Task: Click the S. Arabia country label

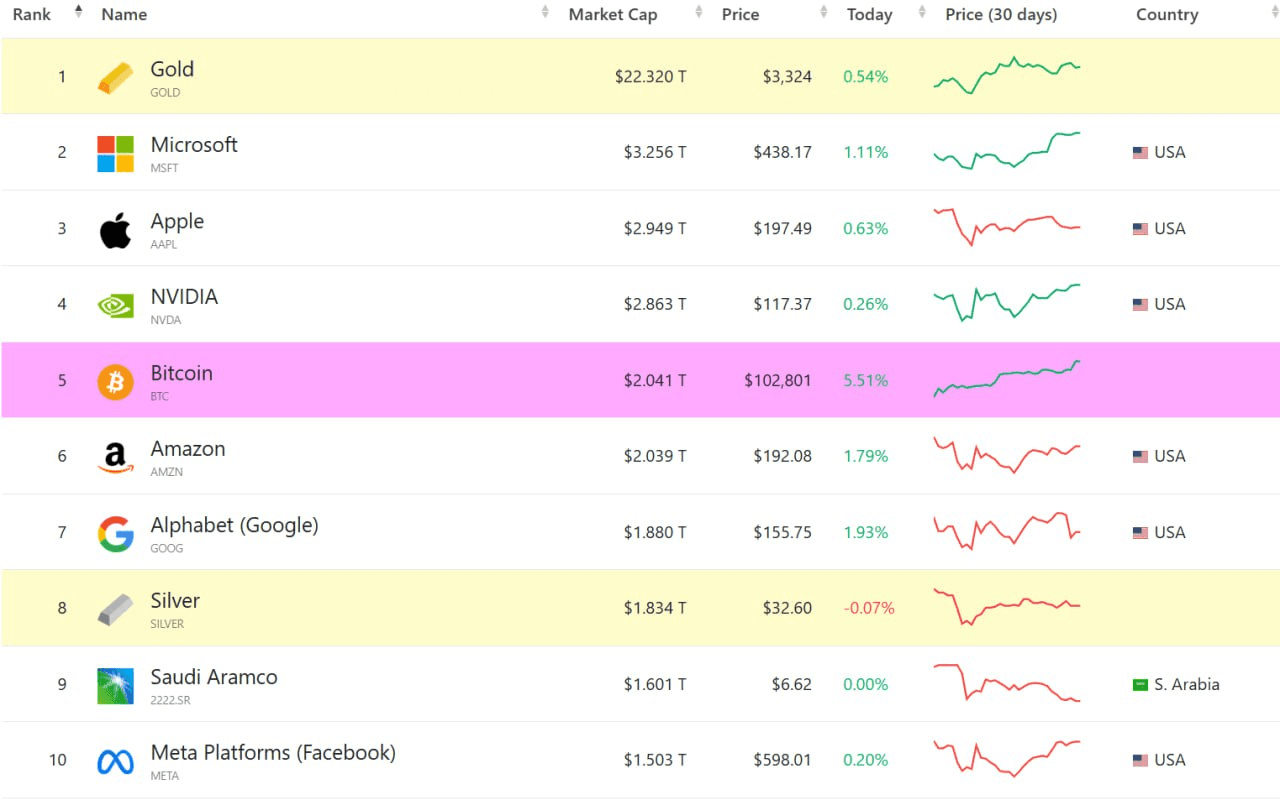Action: pos(1187,685)
